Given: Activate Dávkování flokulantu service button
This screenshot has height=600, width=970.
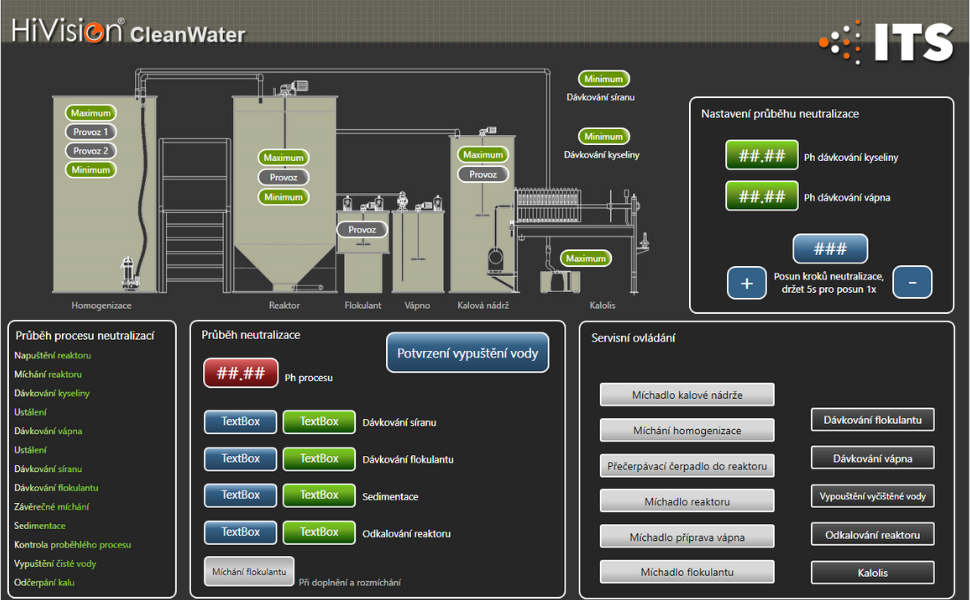Looking at the screenshot, I should [x=872, y=420].
